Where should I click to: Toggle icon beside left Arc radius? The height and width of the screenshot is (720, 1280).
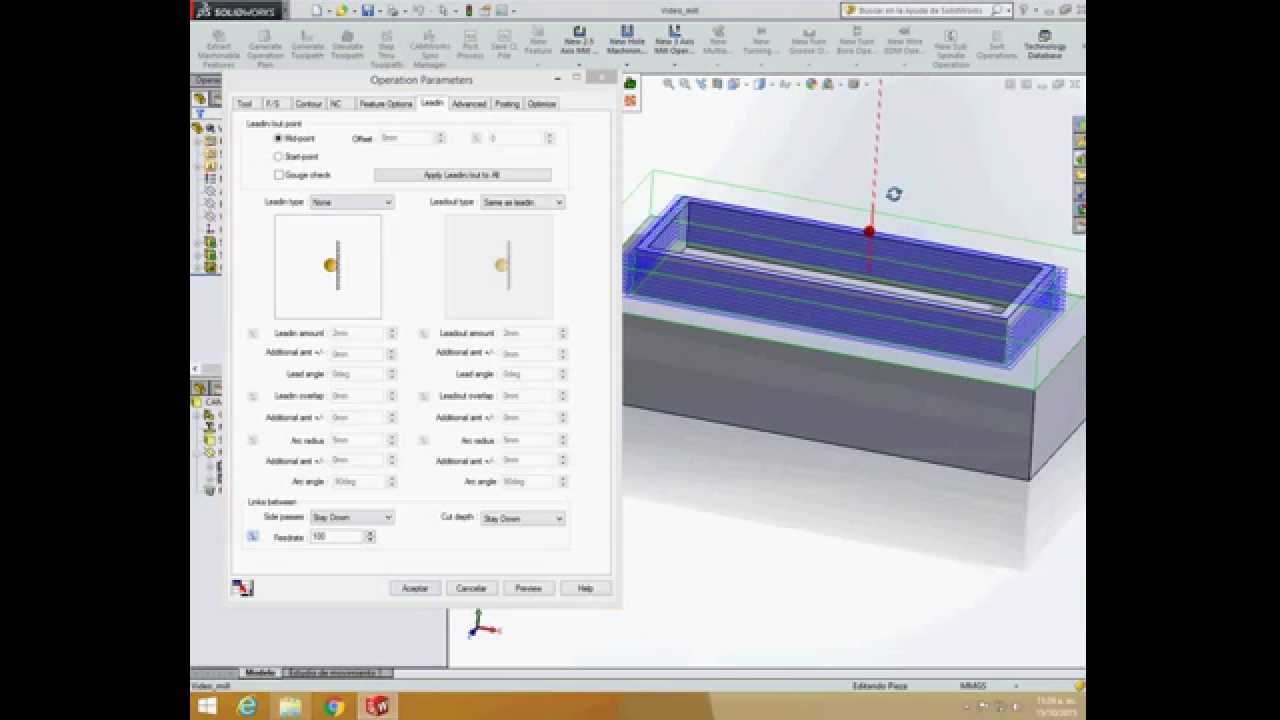[x=253, y=440]
